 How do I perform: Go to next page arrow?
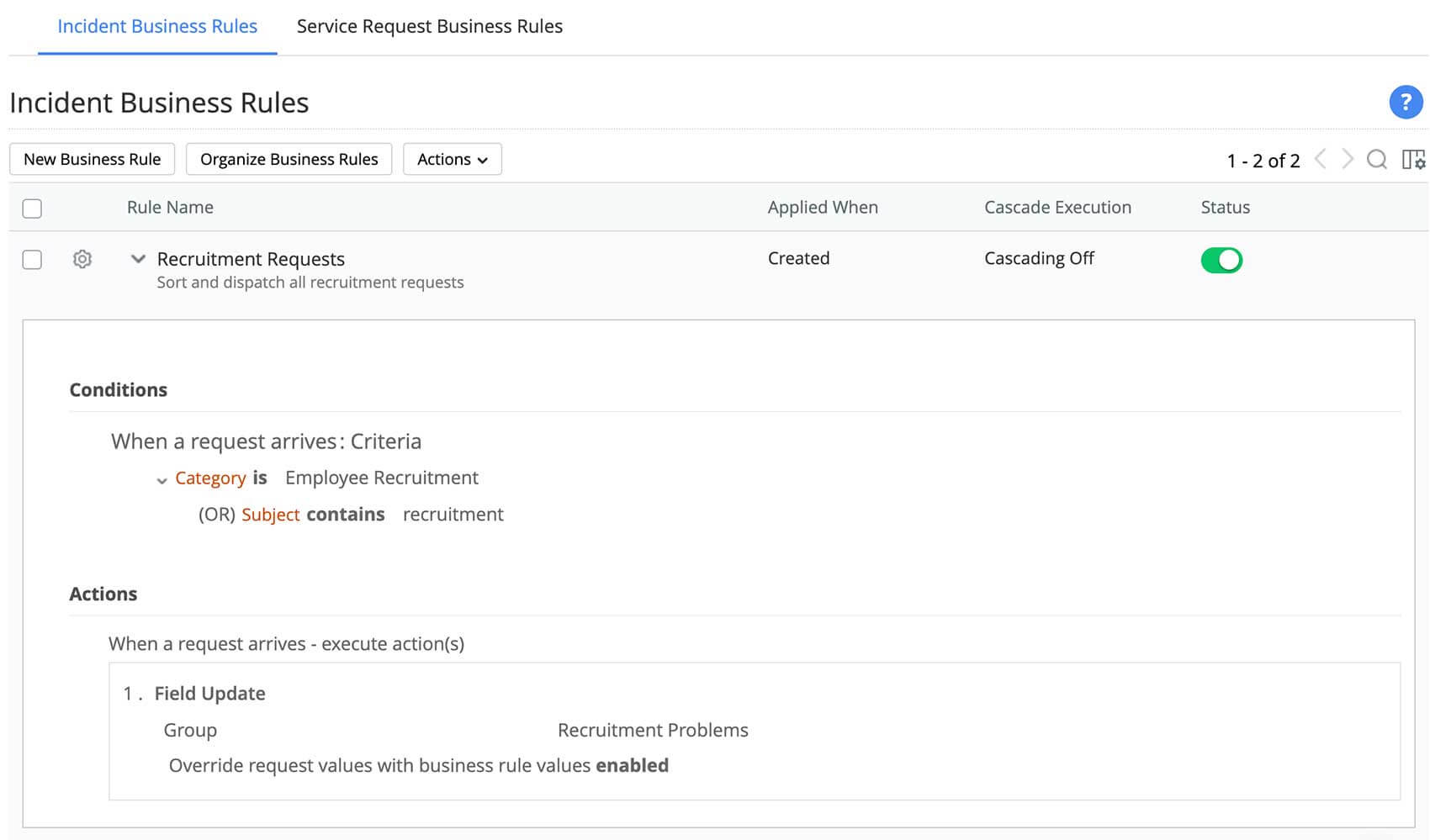point(1348,159)
